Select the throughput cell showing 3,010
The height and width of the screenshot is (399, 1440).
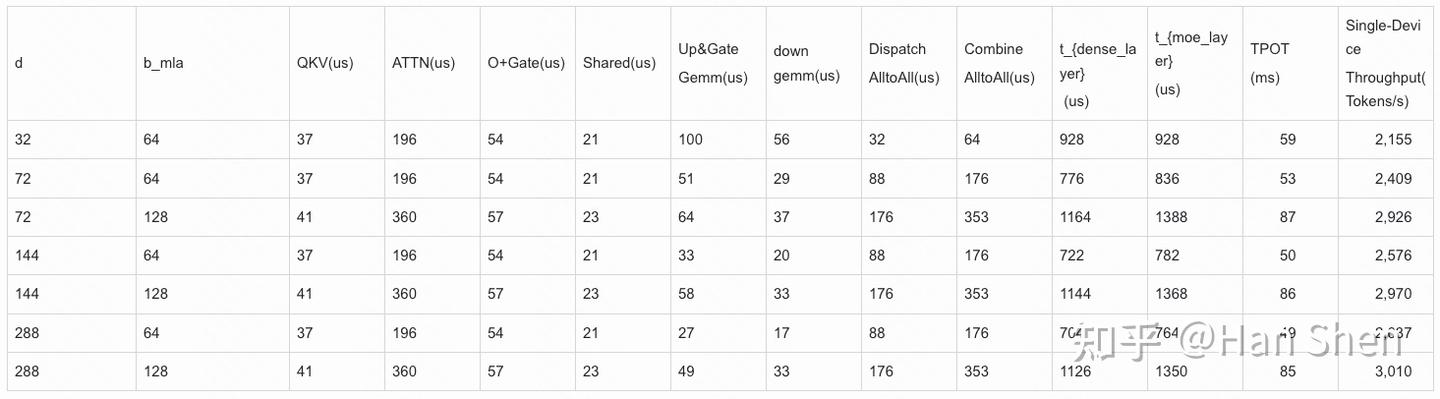1393,371
